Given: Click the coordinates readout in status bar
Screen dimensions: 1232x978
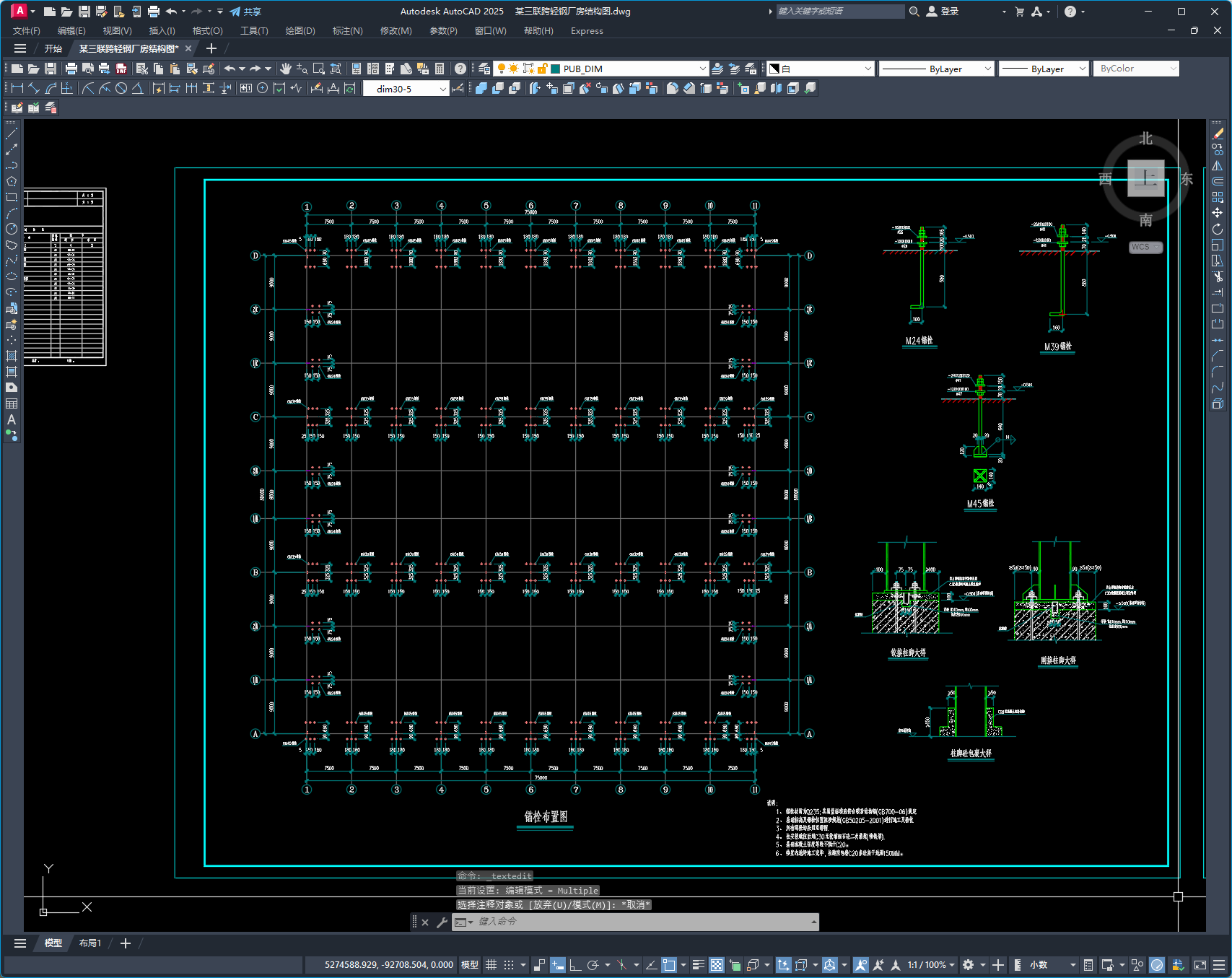Looking at the screenshot, I should point(388,965).
